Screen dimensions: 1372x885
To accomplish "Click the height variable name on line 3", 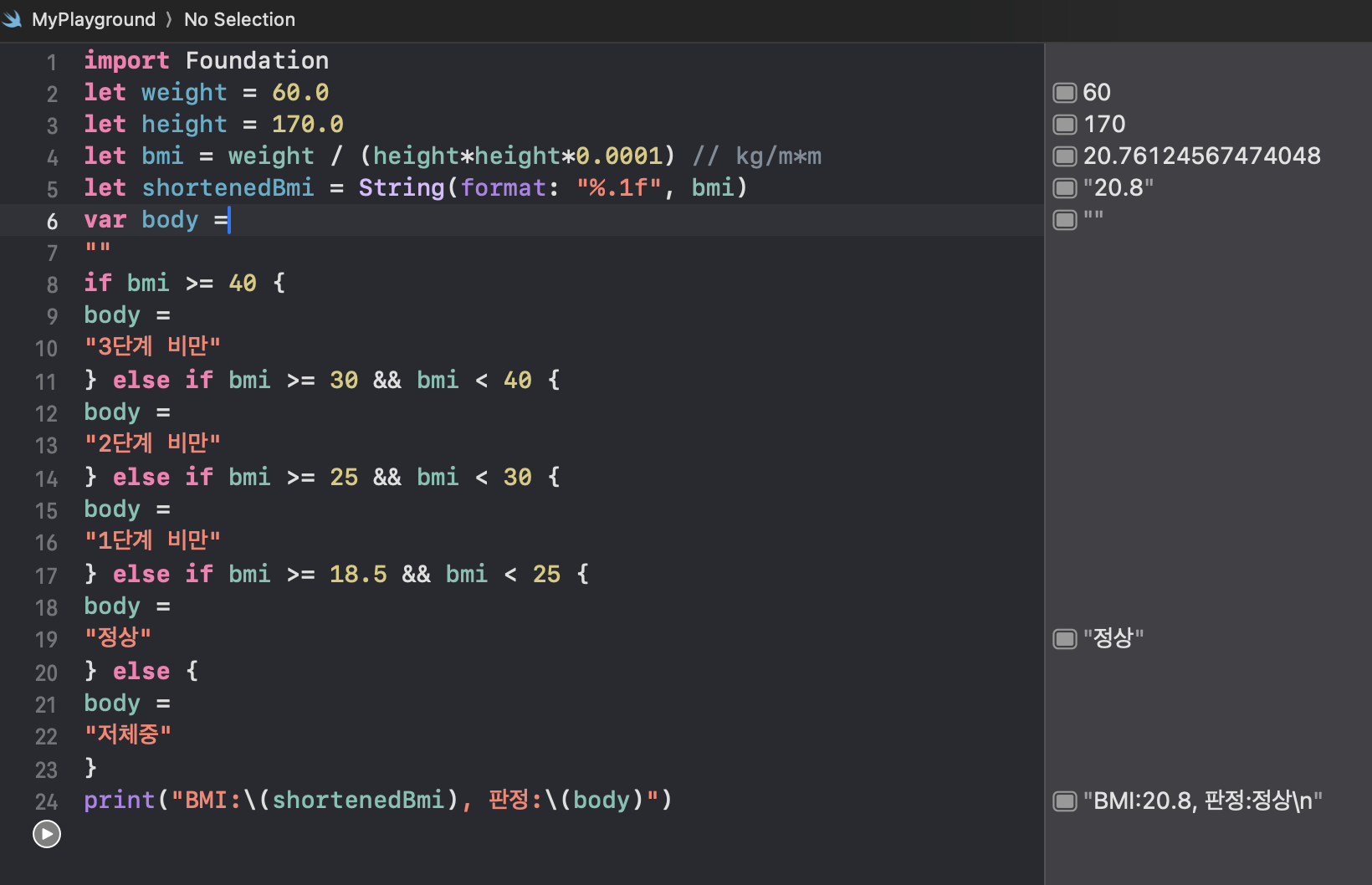I will 184,124.
